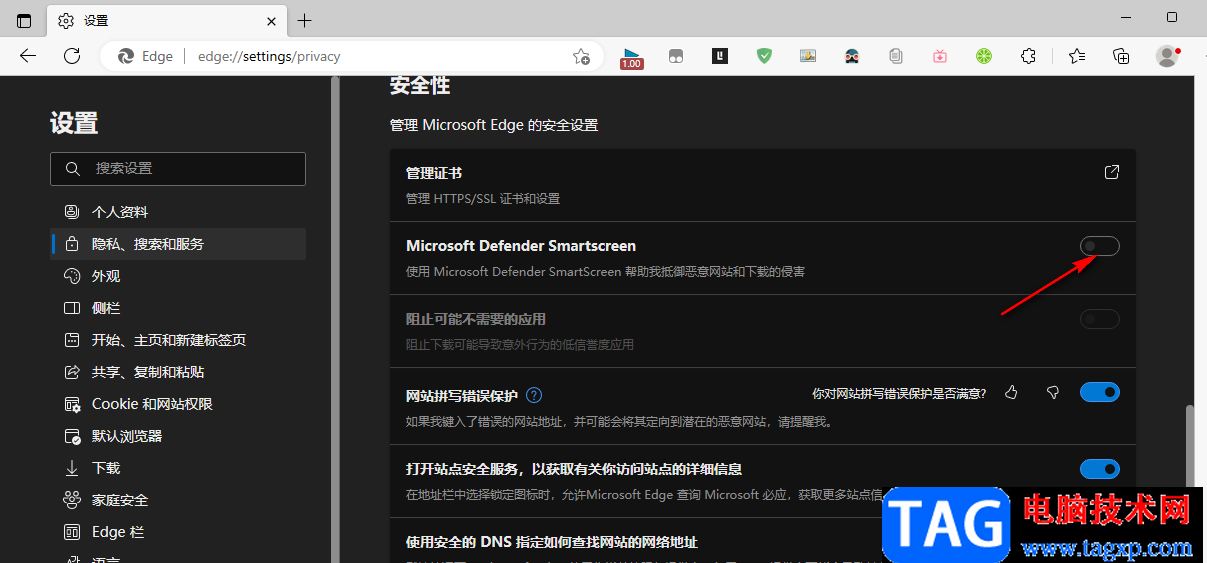Open the goggles avatar extension icon
This screenshot has height=563, width=1207.
click(x=852, y=56)
